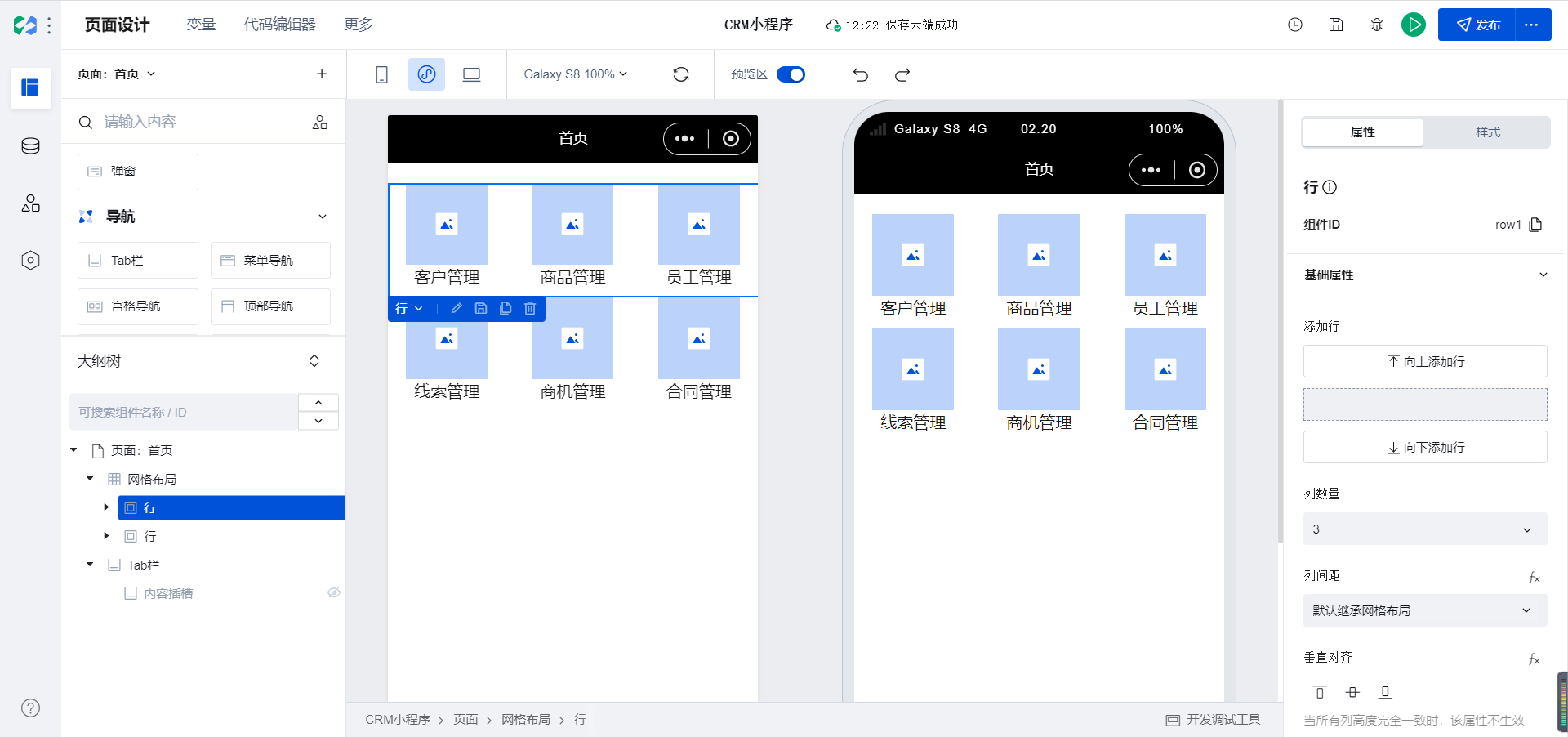1568x737 pixels.
Task: Go to previous outline search result
Action: (x=318, y=403)
